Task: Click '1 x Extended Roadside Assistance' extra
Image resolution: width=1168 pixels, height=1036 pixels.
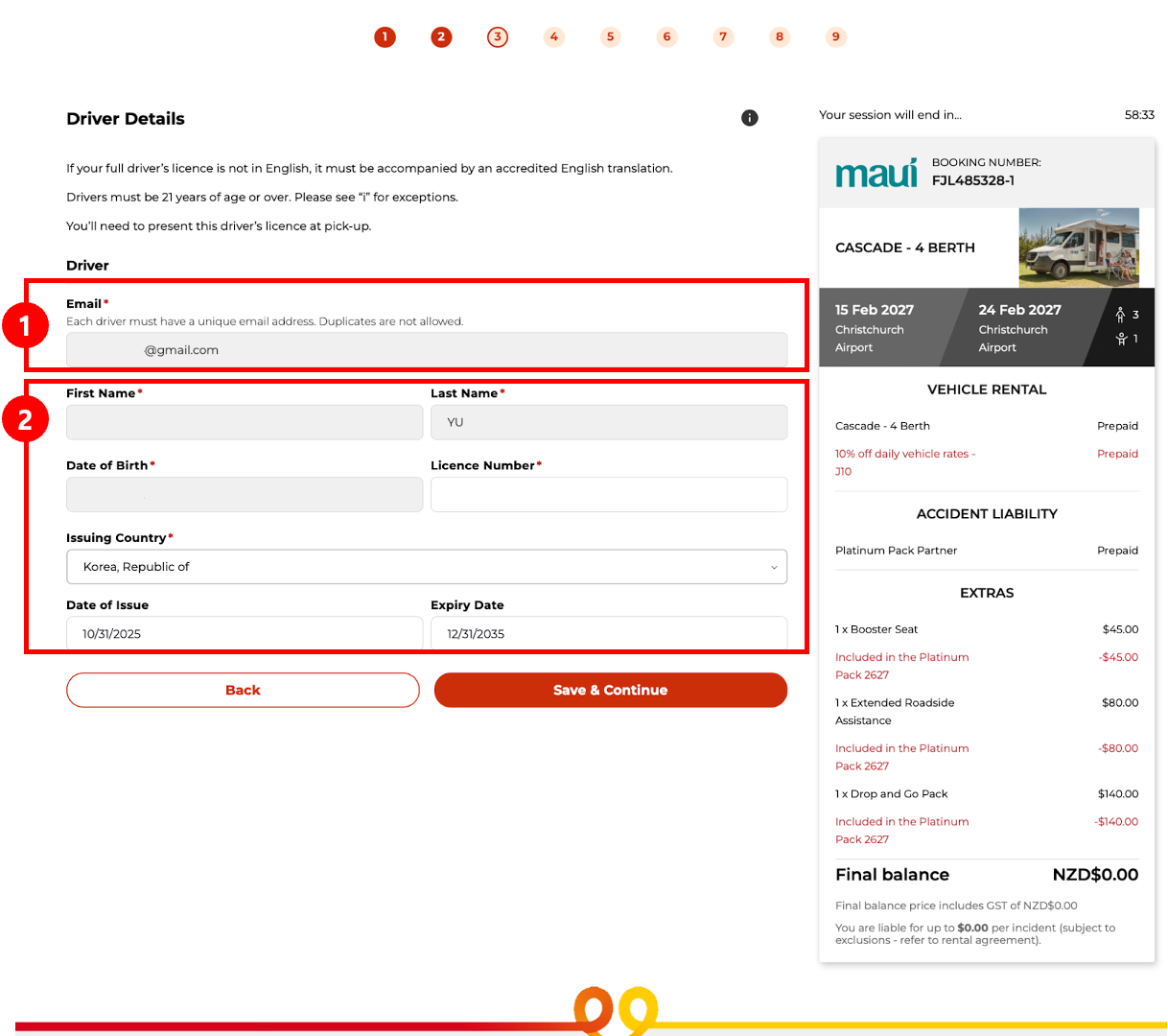Action: pos(895,712)
